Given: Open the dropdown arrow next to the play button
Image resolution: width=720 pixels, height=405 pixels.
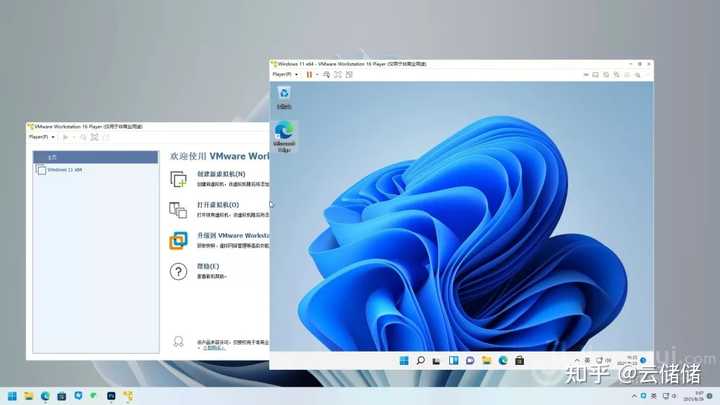Looking at the screenshot, I should click(73, 137).
